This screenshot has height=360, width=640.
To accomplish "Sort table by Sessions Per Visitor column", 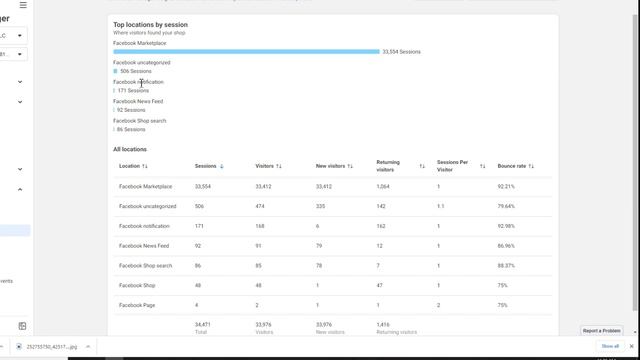I will (482, 166).
